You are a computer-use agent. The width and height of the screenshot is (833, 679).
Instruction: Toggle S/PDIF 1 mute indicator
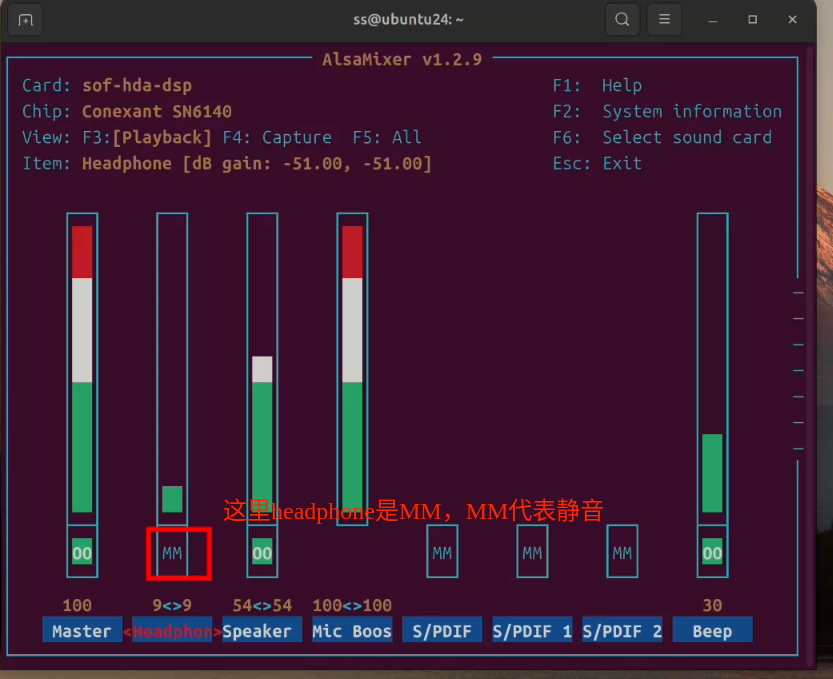pos(532,553)
